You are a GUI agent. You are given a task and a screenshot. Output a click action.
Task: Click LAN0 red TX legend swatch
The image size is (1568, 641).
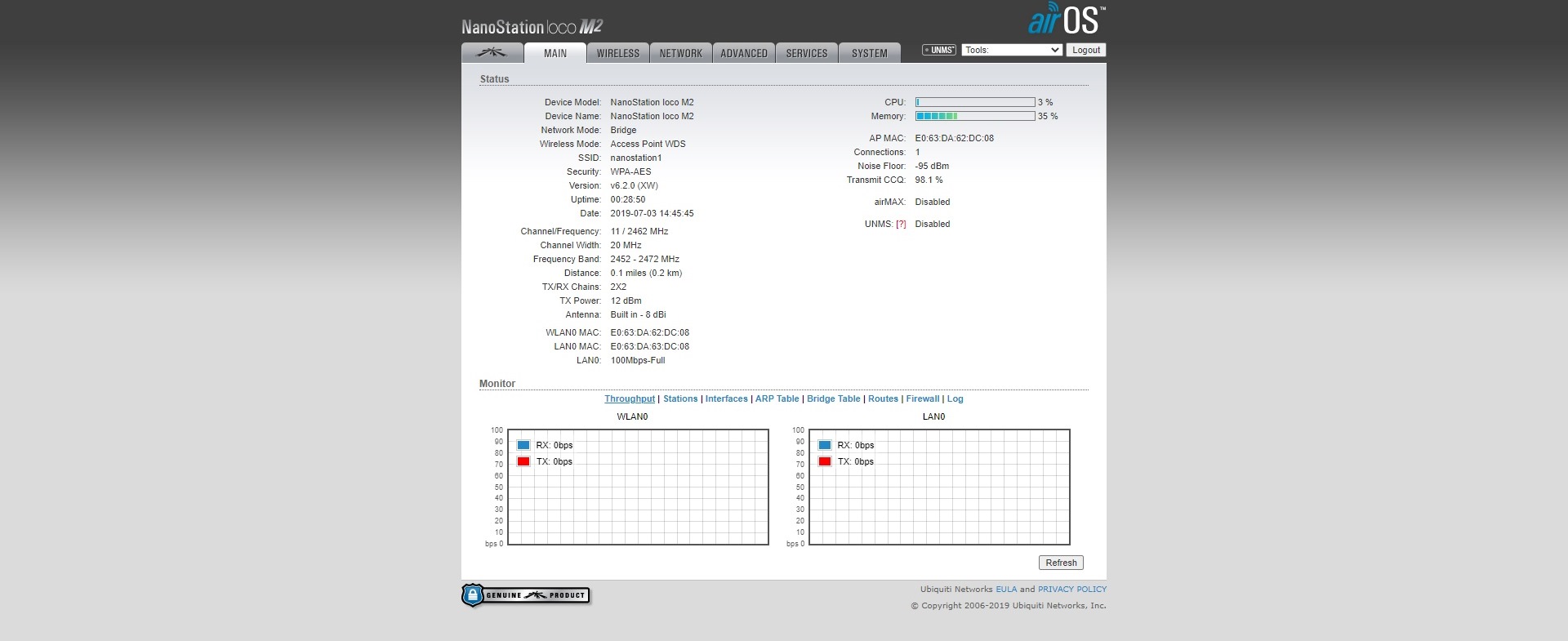(825, 461)
